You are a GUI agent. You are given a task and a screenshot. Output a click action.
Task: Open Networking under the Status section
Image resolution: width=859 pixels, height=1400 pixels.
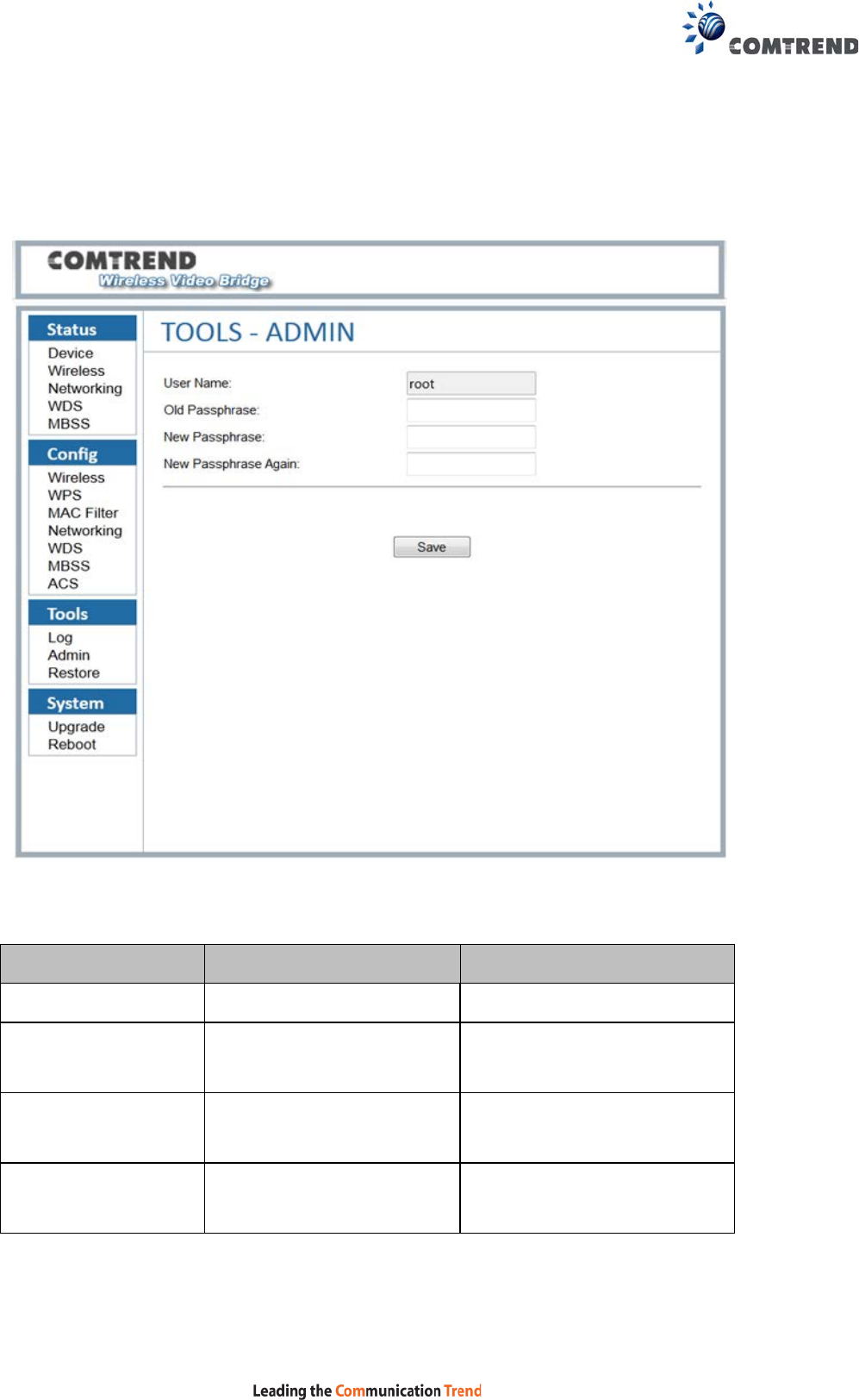84,389
